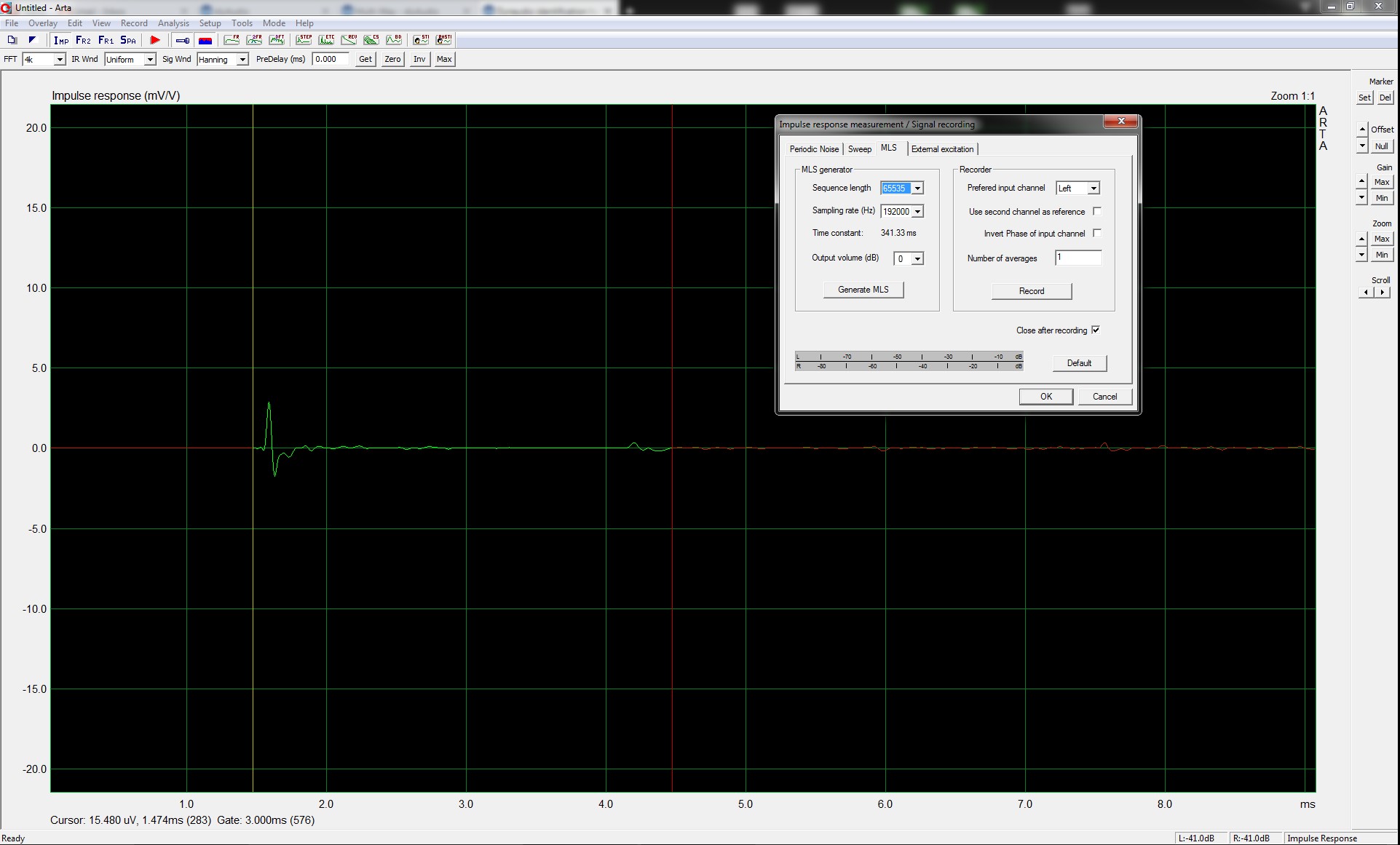Open the REV reverberation analysis icon
This screenshot has height=845, width=1400.
click(349, 40)
